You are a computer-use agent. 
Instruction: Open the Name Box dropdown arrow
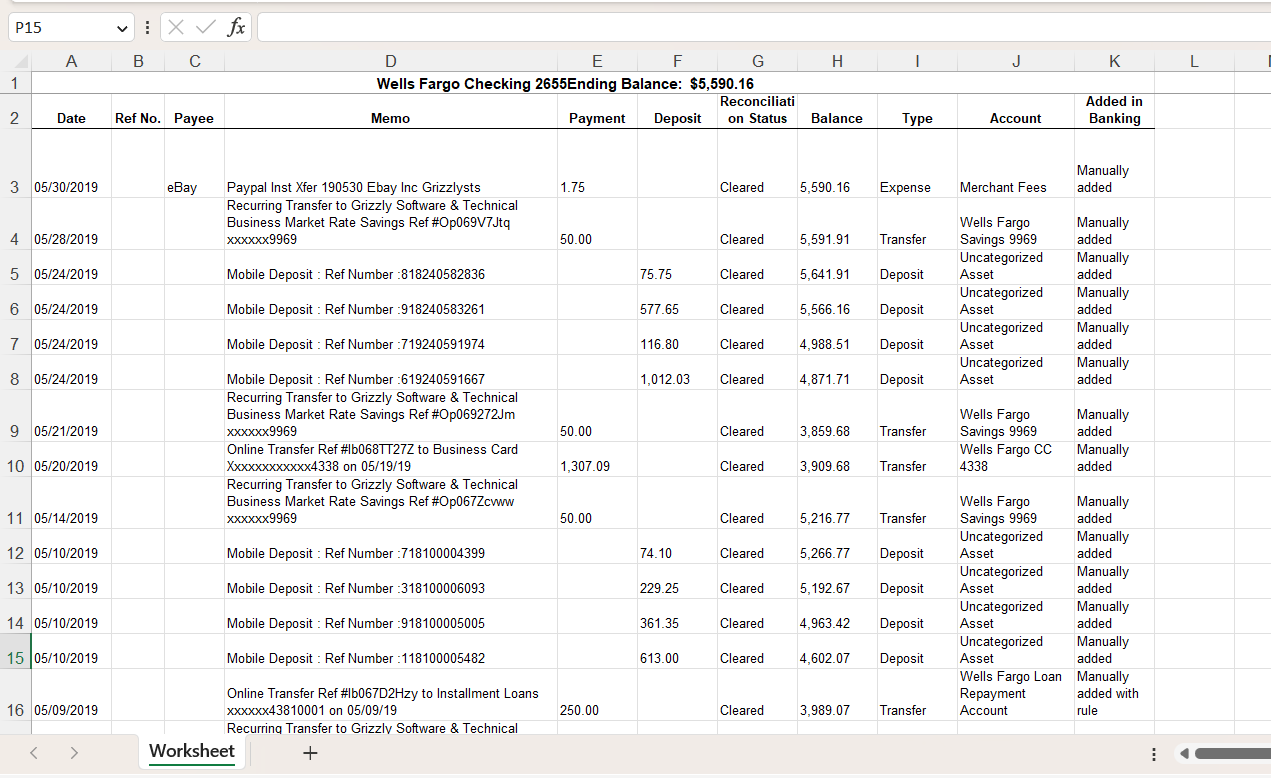coord(122,28)
